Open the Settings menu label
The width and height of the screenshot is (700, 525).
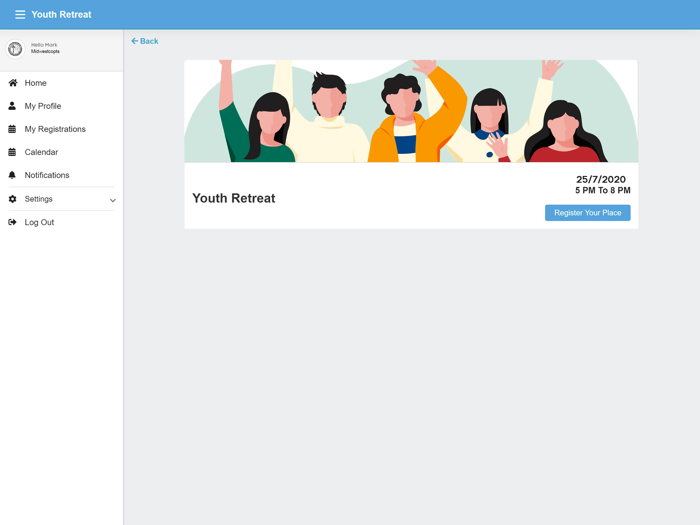pyautogui.click(x=38, y=199)
